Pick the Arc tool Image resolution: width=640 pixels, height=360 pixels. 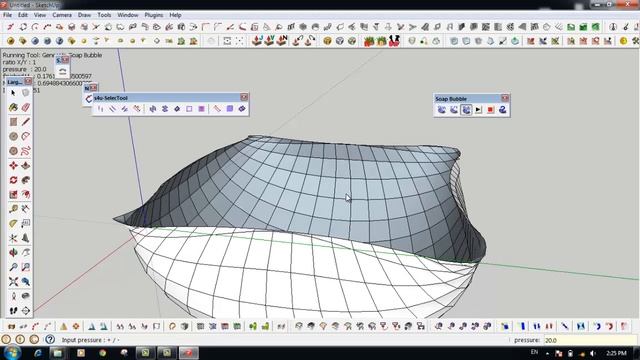[26, 136]
